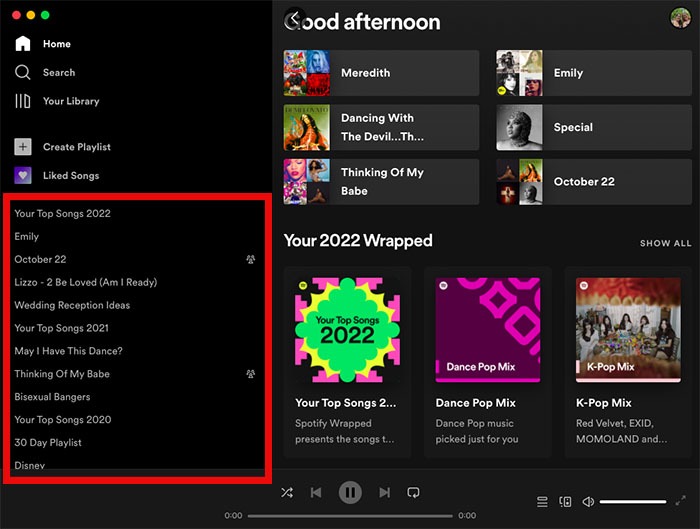Click the Create Playlist plus icon
This screenshot has width=700, height=529.
(23, 147)
